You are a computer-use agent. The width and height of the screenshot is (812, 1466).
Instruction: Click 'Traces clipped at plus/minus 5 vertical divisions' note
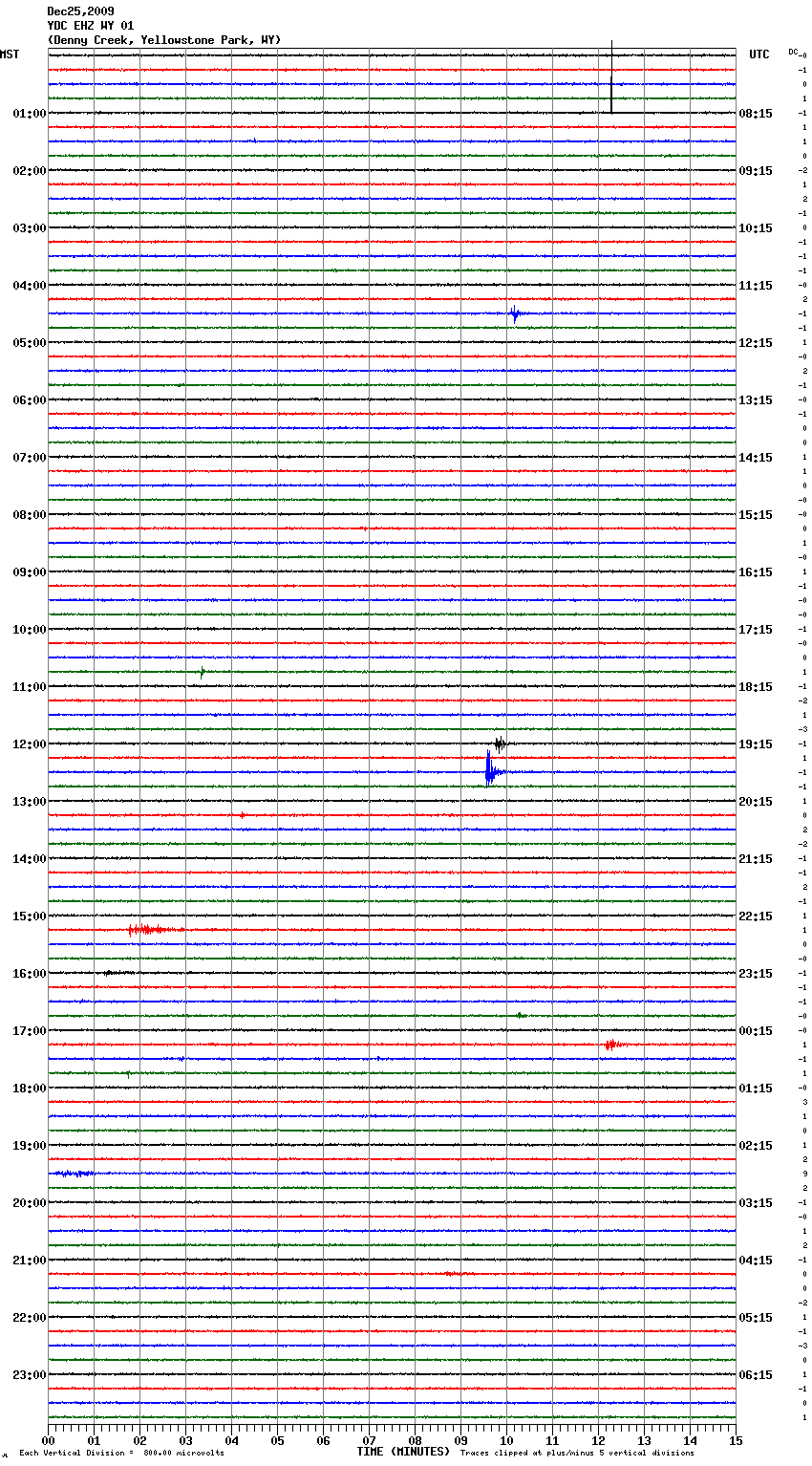point(577,1453)
